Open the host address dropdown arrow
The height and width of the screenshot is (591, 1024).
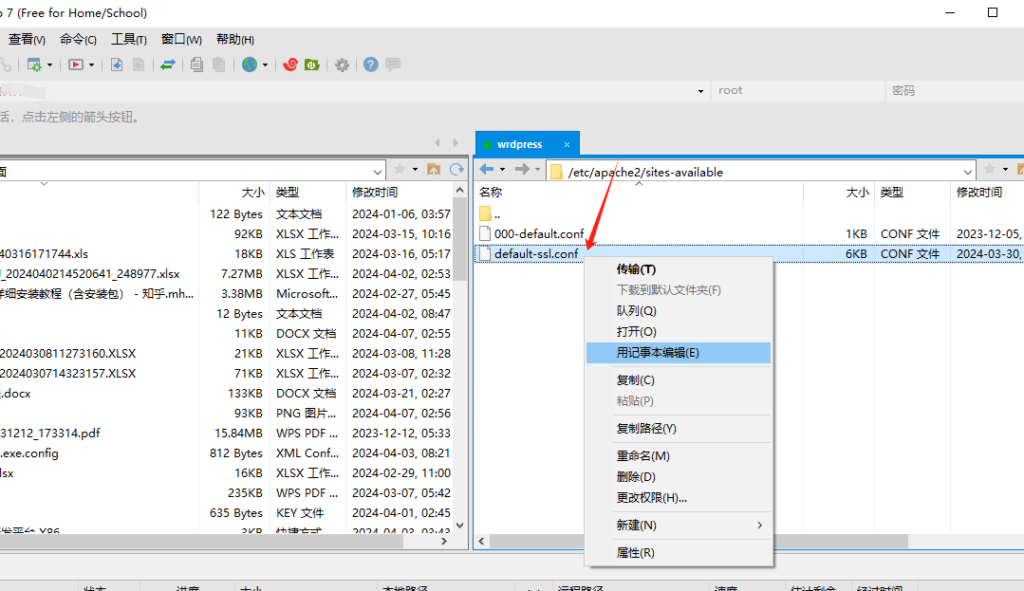701,91
